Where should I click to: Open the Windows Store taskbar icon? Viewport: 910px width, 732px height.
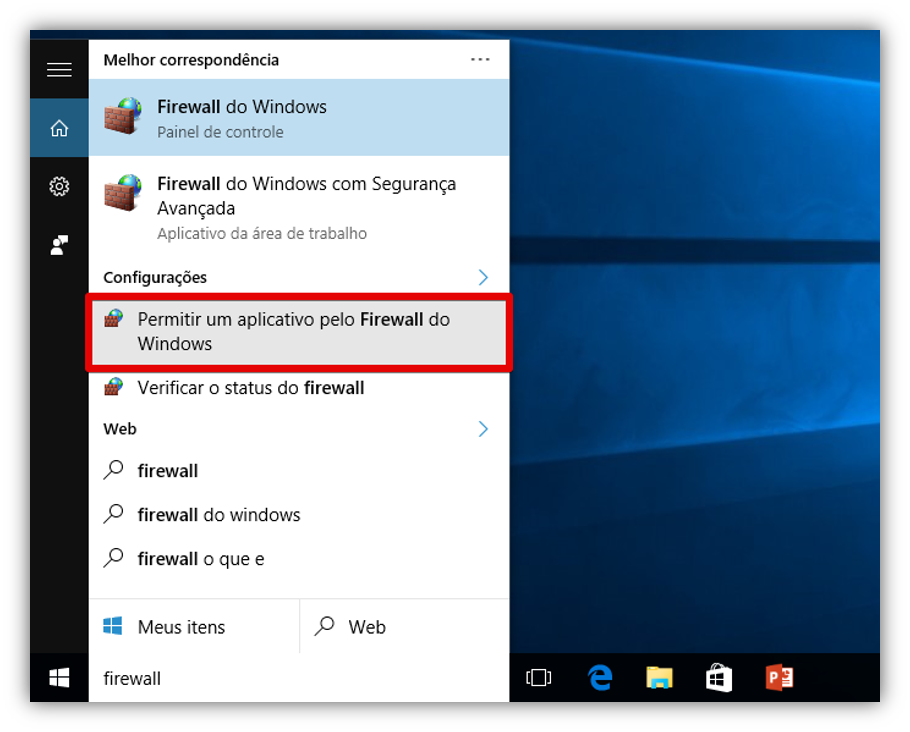tap(719, 677)
